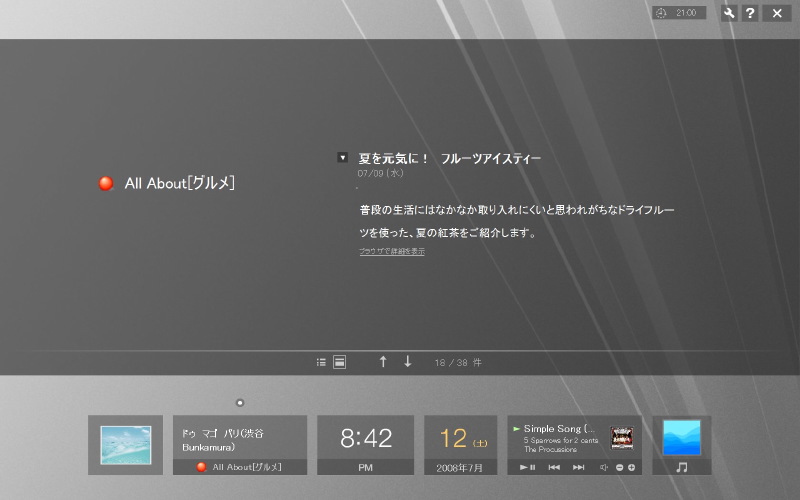Viewport: 800px width, 500px height.
Task: Click the 21:00 timer indicator
Action: (679, 13)
